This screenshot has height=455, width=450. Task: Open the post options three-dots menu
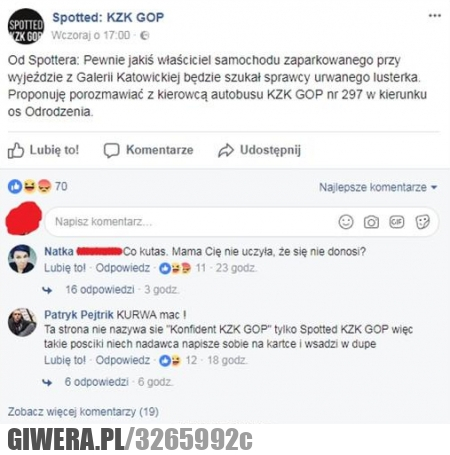click(x=435, y=16)
